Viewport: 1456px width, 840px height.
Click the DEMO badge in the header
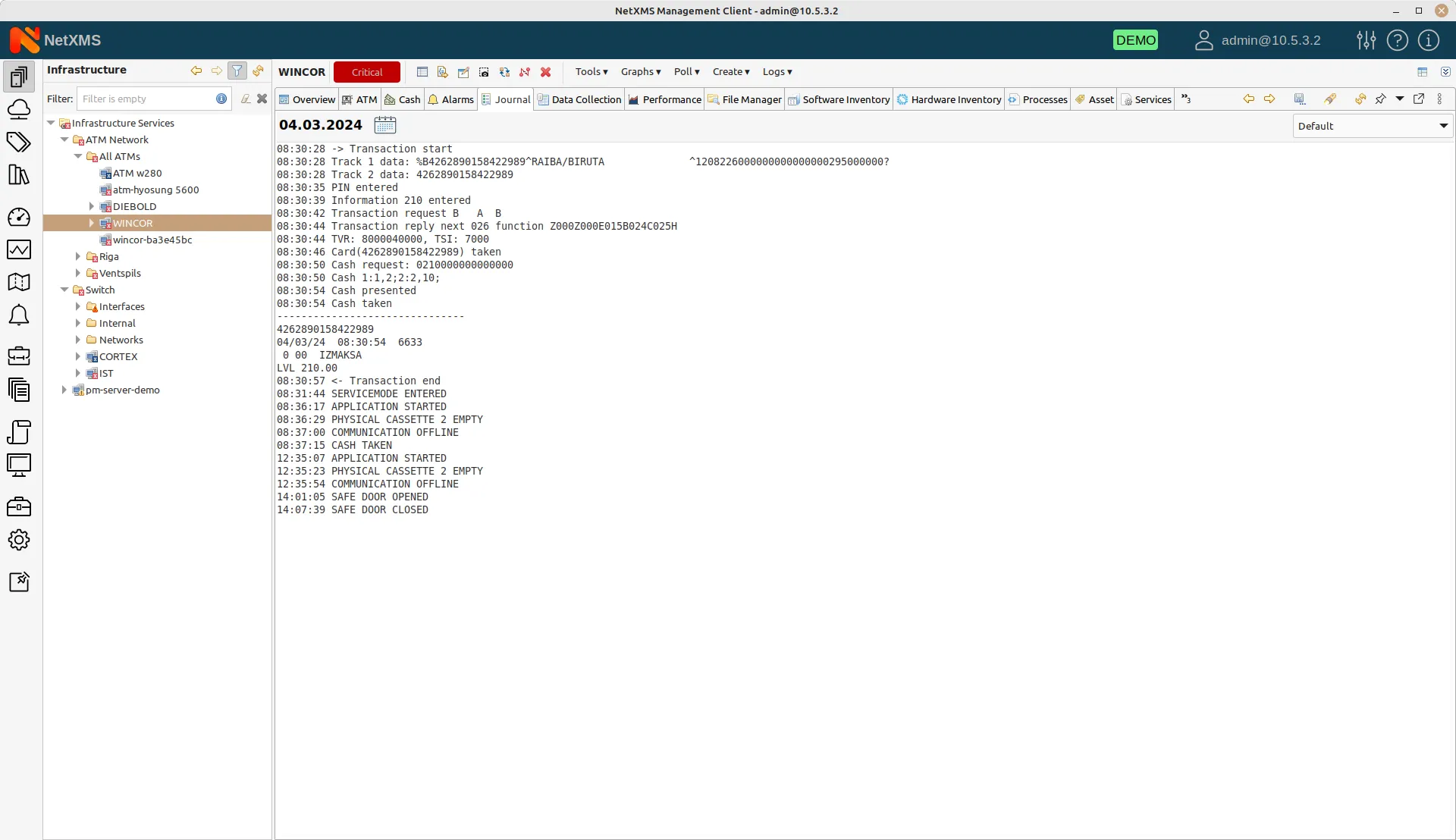[x=1136, y=40]
